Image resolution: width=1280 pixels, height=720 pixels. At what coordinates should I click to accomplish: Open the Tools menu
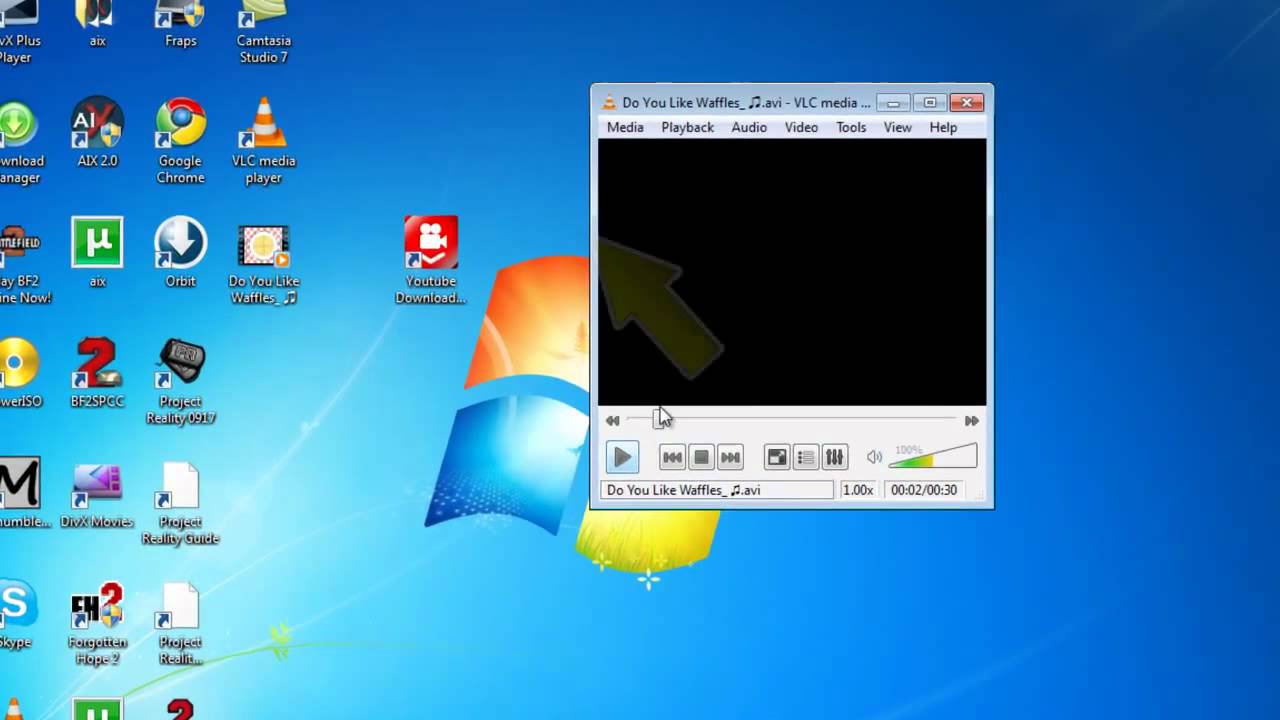851,127
